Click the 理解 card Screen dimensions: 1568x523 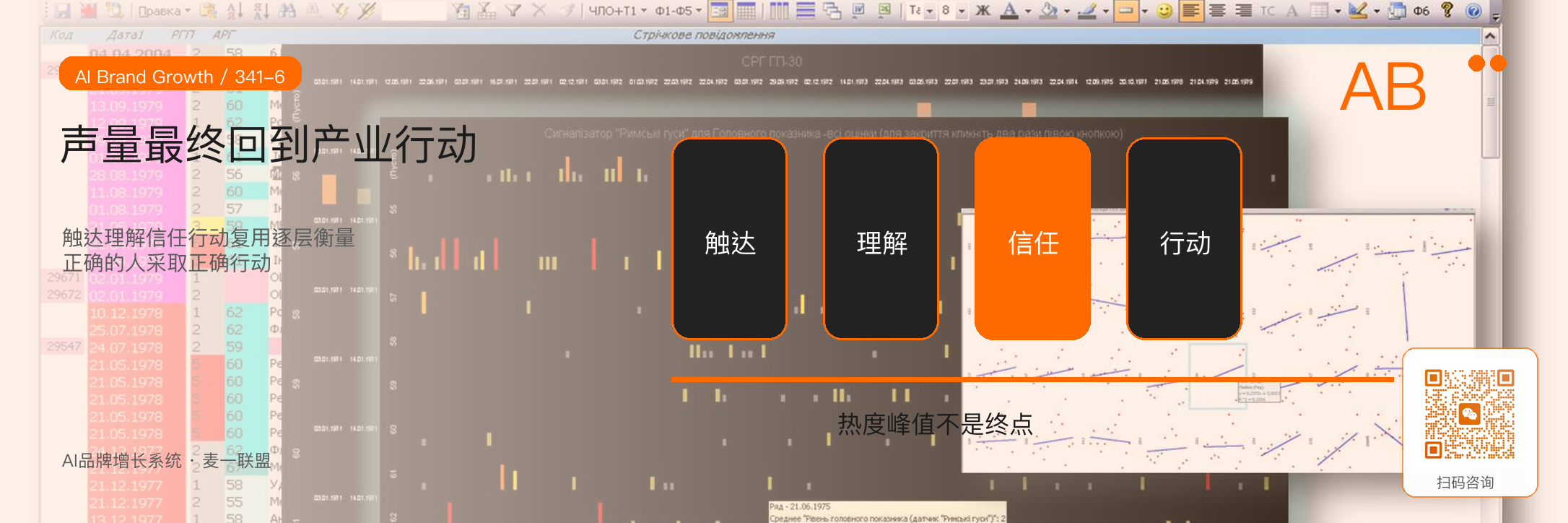pos(881,239)
